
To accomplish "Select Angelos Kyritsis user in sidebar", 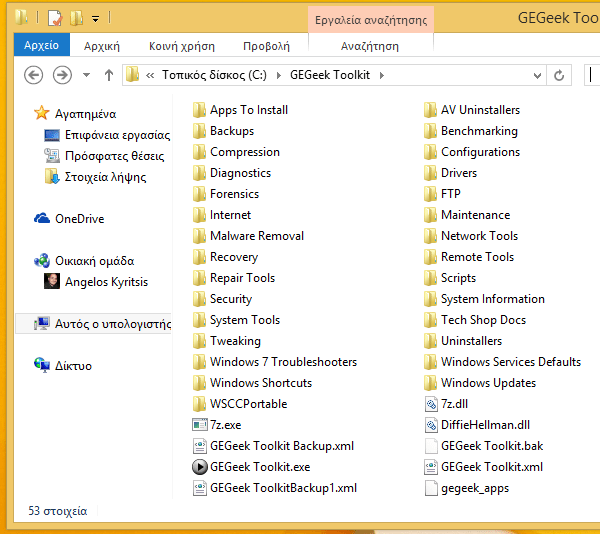I will pyautogui.click(x=106, y=282).
